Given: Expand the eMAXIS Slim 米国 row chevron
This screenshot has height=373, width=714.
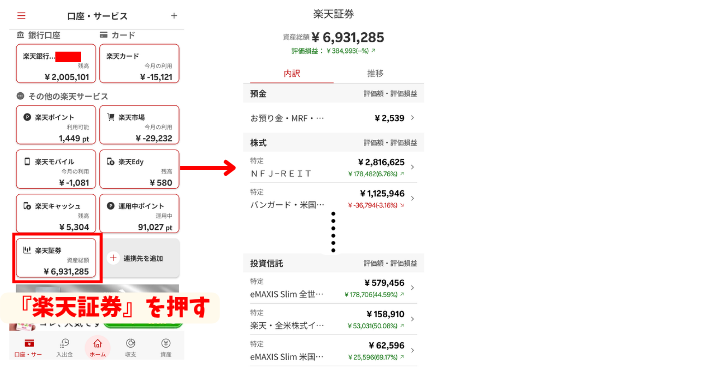Looking at the screenshot, I should tap(412, 351).
